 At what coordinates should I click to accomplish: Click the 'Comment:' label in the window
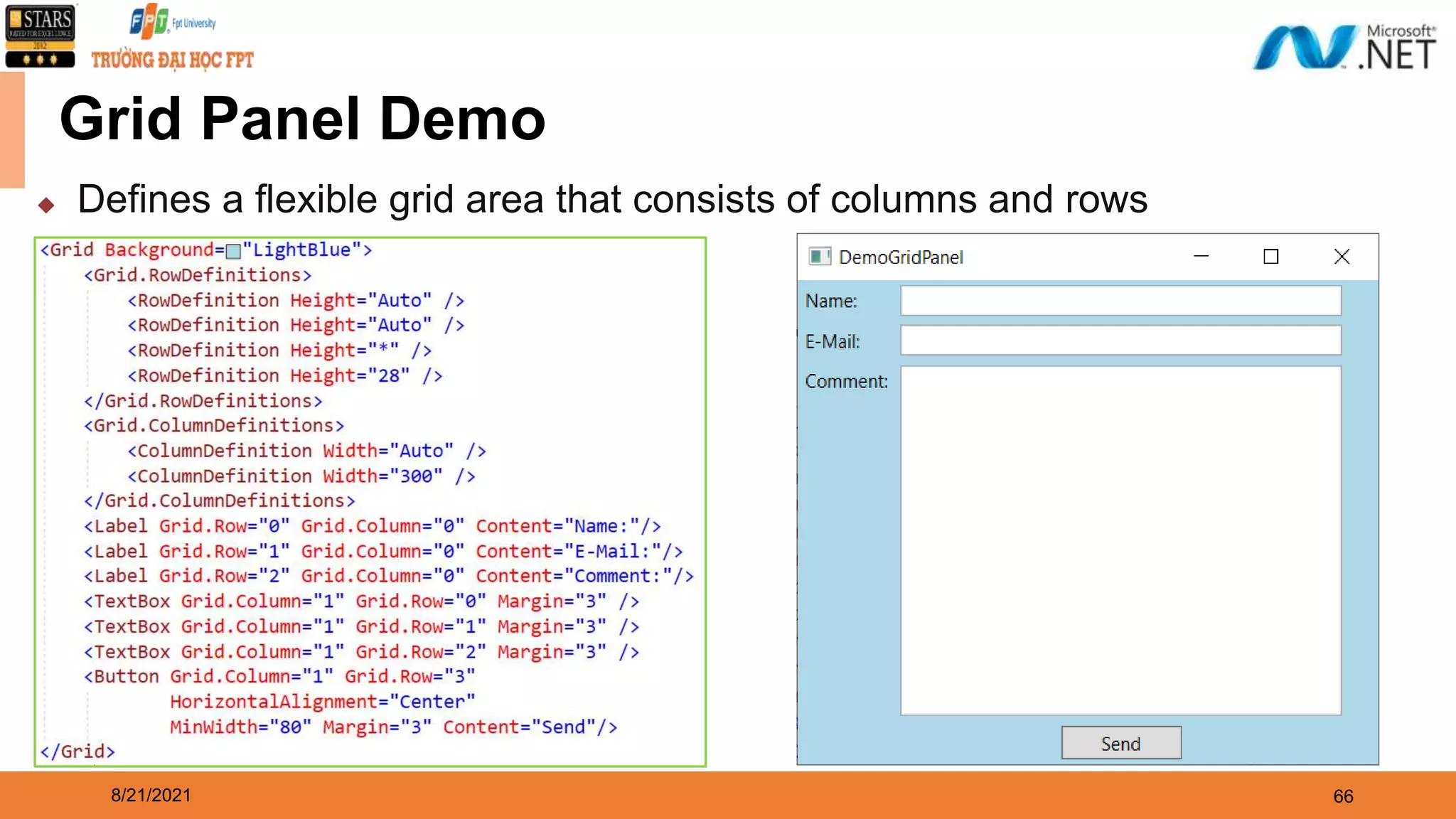(x=846, y=382)
